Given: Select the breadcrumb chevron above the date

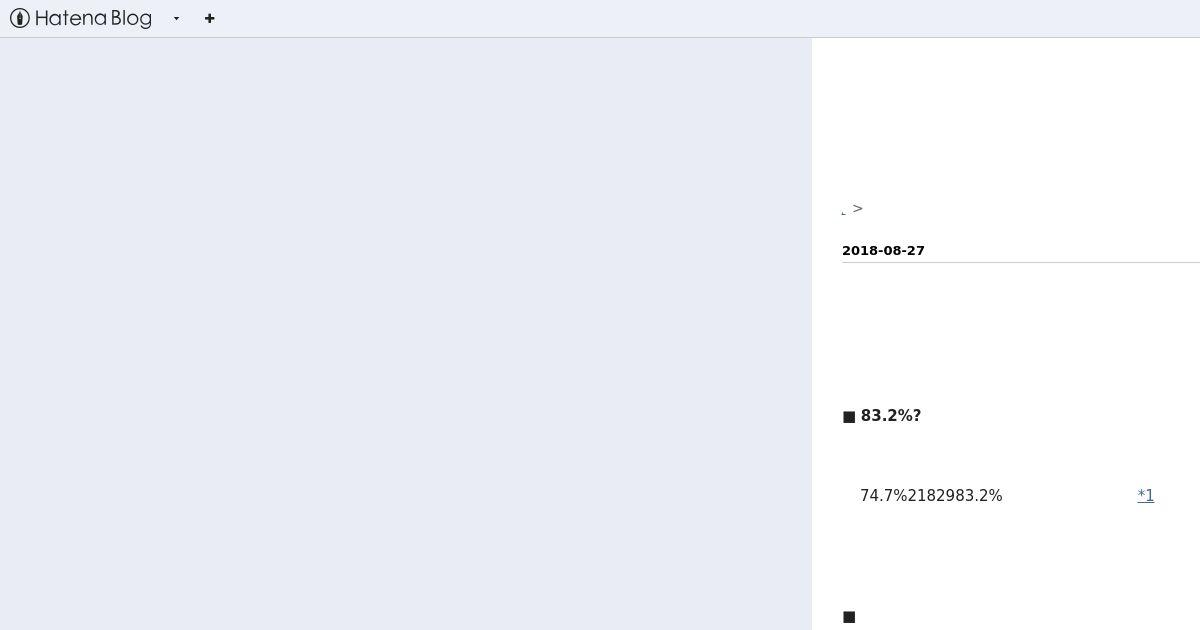Looking at the screenshot, I should point(858,208).
